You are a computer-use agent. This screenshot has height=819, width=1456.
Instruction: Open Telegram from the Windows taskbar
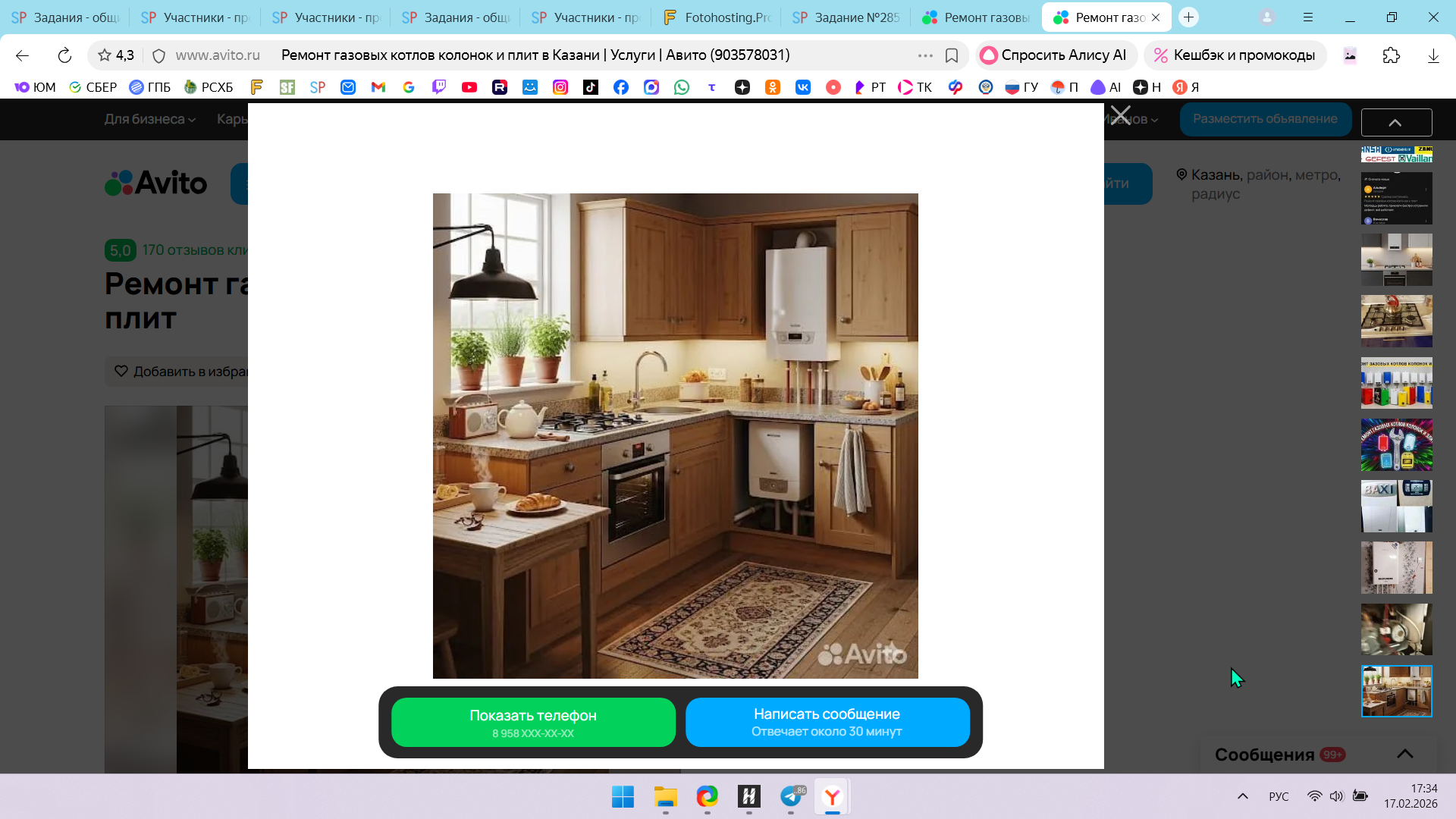pos(791,796)
